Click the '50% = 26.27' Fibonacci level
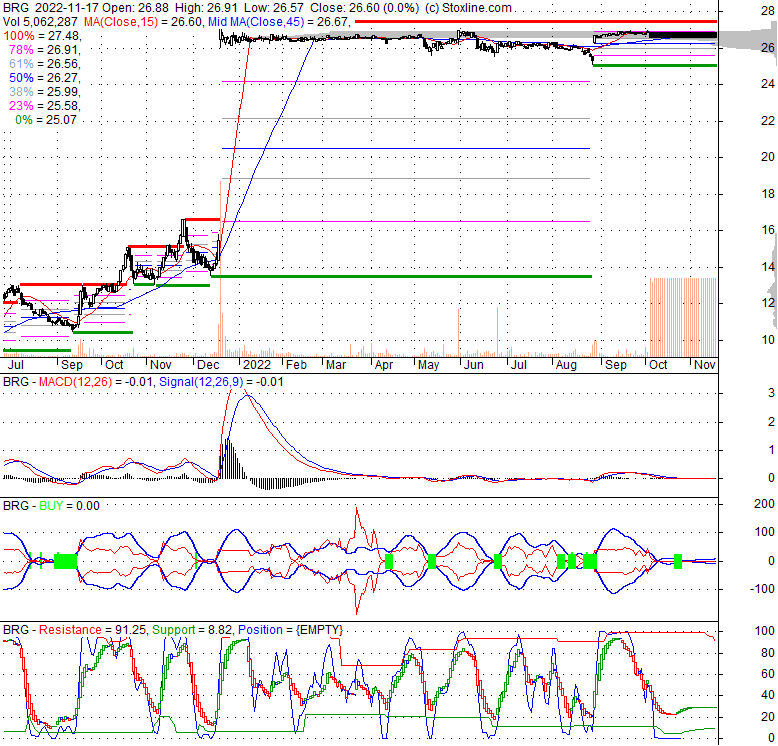Screen dimensions: 778x746 point(45,78)
